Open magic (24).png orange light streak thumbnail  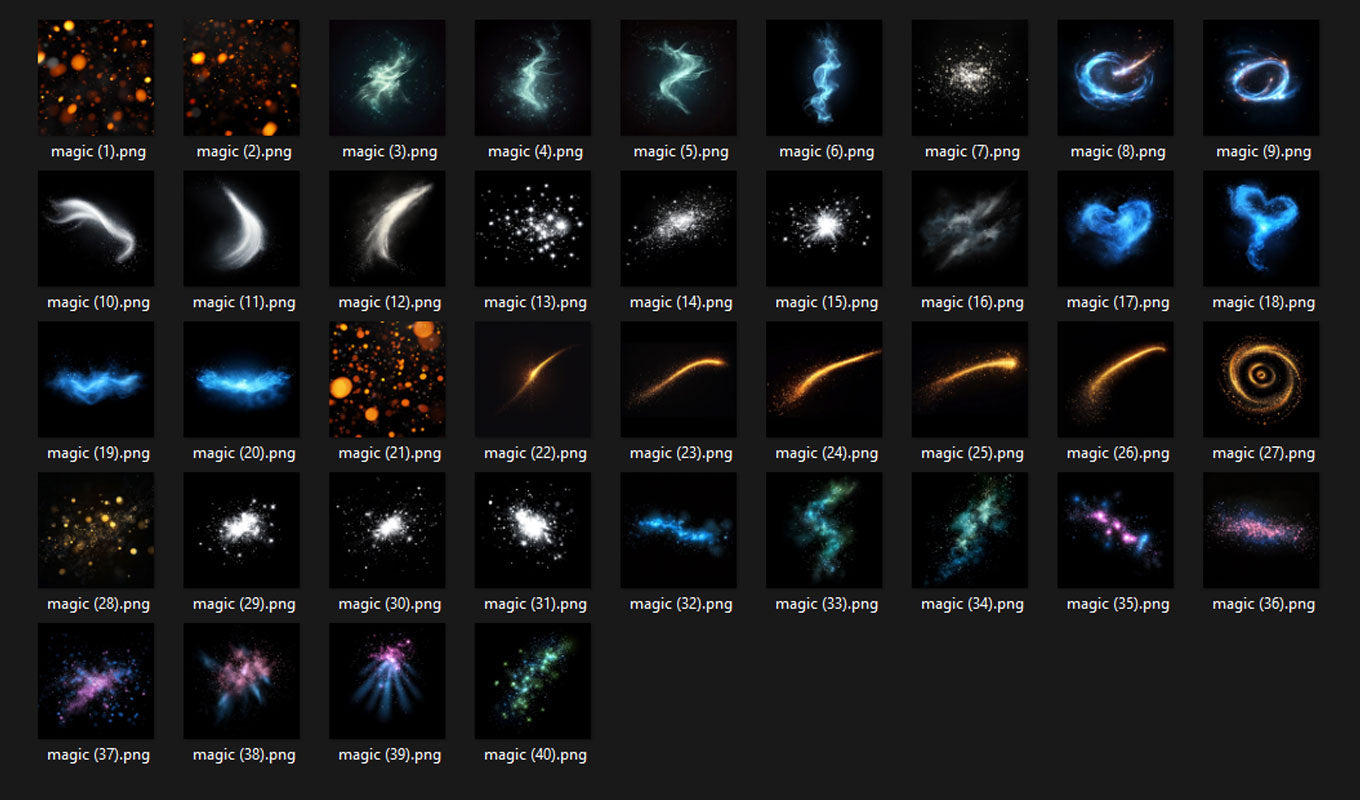pyautogui.click(x=824, y=380)
